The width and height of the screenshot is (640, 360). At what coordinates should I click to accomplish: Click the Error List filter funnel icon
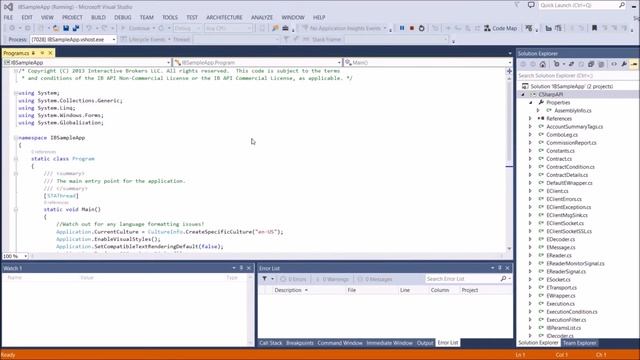click(x=264, y=279)
